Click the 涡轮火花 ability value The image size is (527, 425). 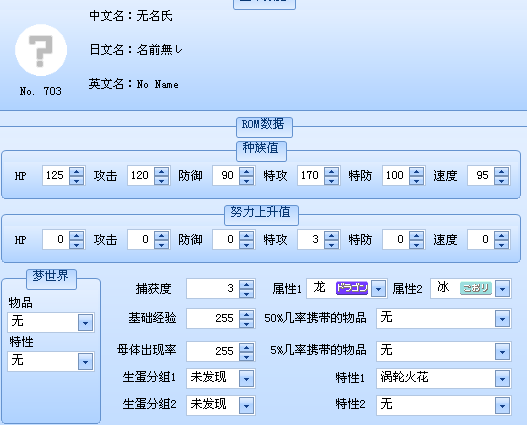point(404,377)
